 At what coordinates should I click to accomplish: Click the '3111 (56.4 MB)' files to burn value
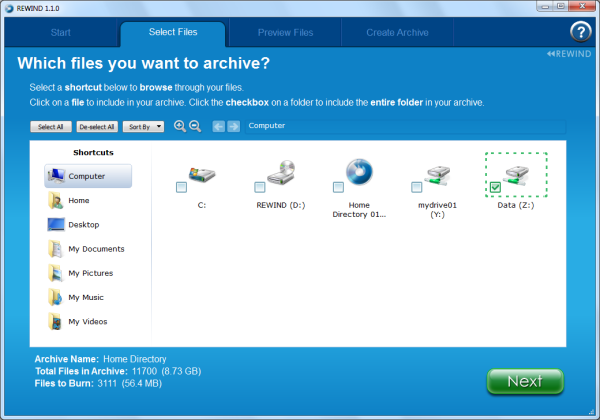[130, 383]
